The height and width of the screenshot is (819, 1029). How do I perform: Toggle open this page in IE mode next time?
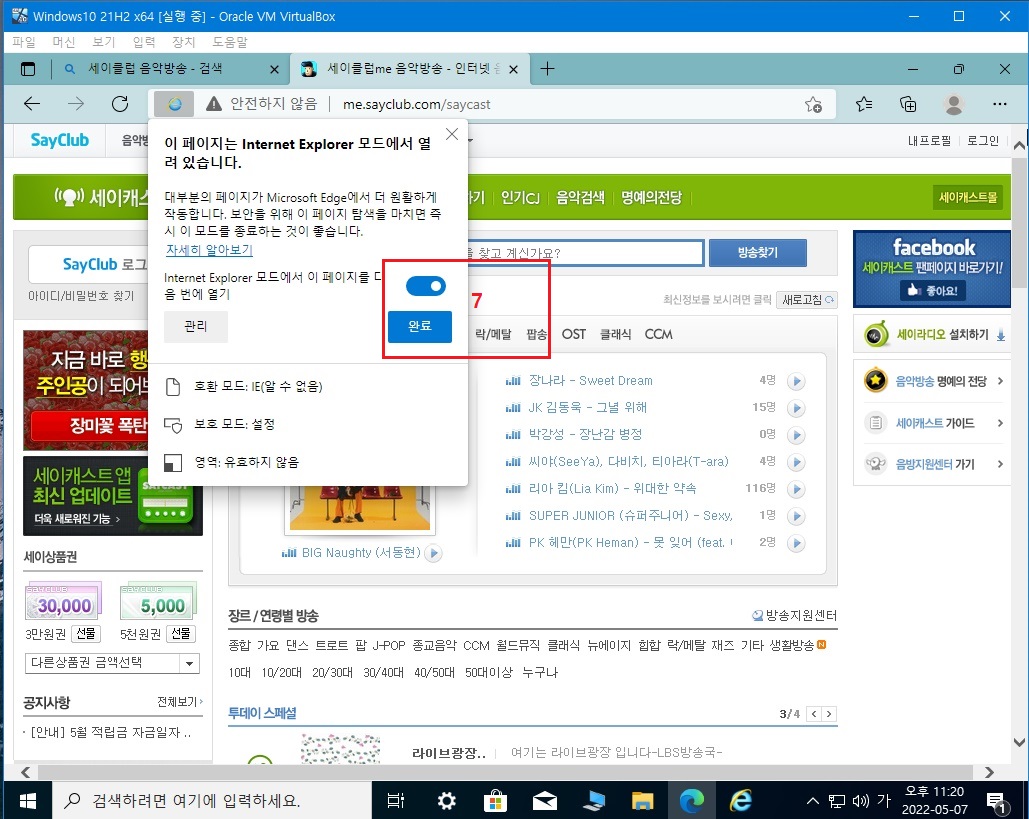click(426, 286)
